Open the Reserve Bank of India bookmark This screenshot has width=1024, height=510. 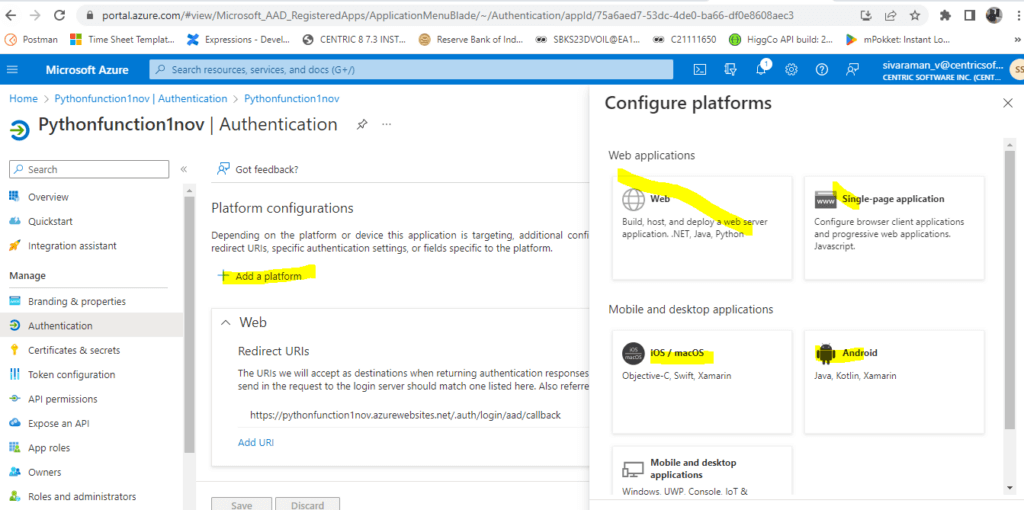coord(471,39)
